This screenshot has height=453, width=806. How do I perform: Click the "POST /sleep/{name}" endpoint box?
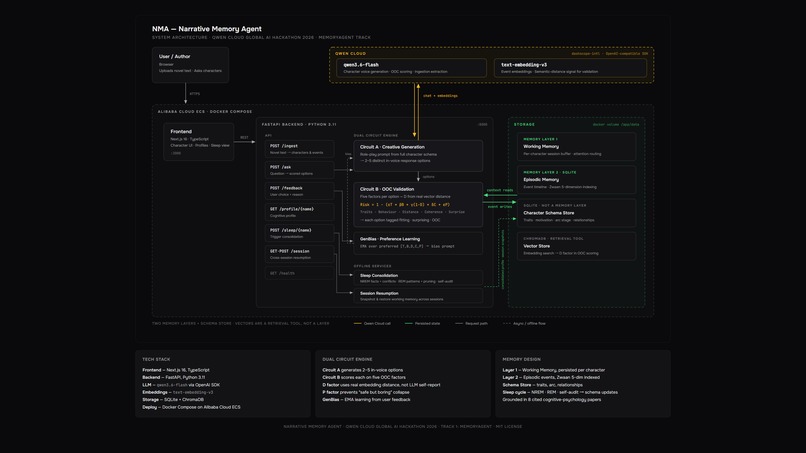click(299, 233)
